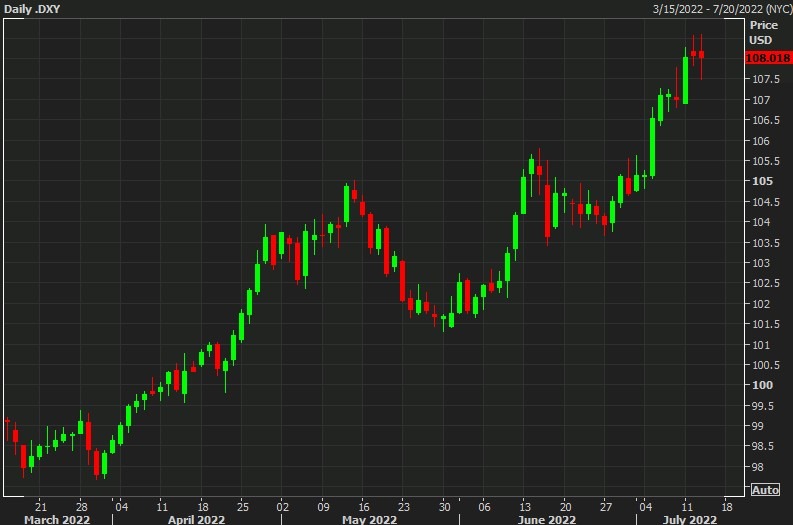Click the 13 date tick in June

(x=525, y=507)
